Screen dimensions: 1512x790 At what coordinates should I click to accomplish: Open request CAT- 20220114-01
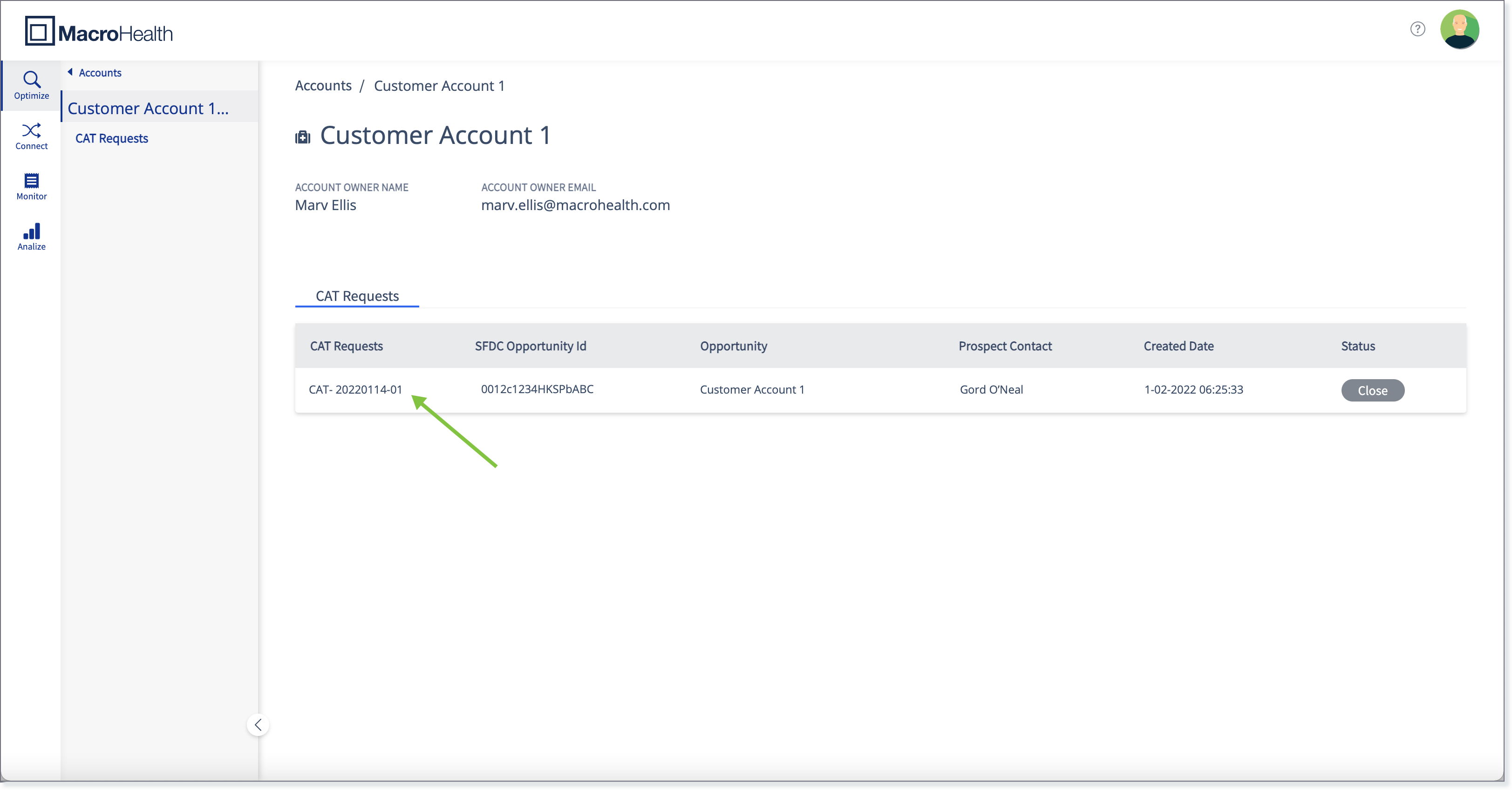(356, 390)
